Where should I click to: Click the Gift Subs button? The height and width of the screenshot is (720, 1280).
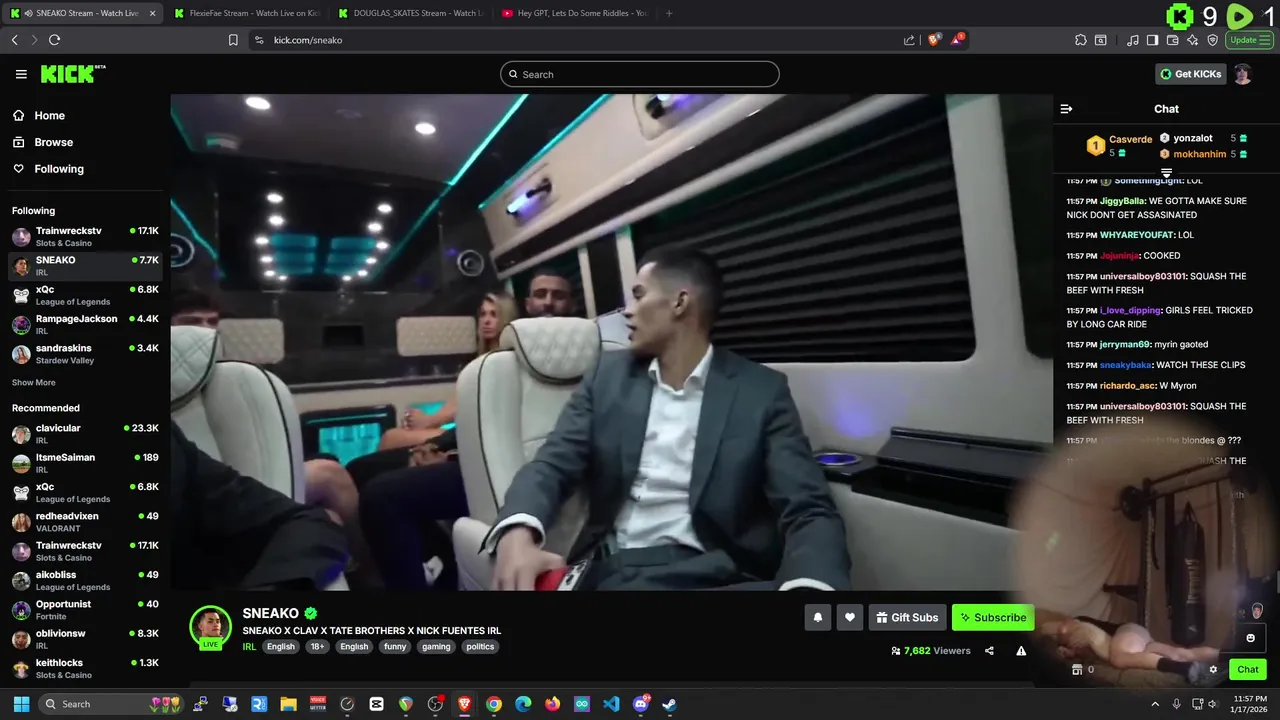908,618
